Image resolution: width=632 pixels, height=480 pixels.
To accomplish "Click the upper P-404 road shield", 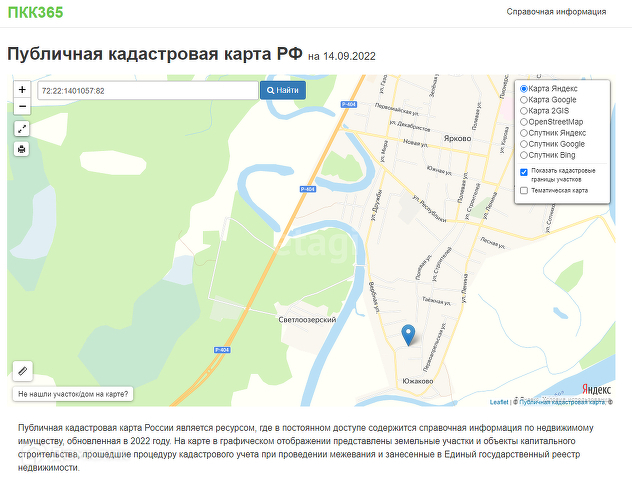I will click(349, 104).
